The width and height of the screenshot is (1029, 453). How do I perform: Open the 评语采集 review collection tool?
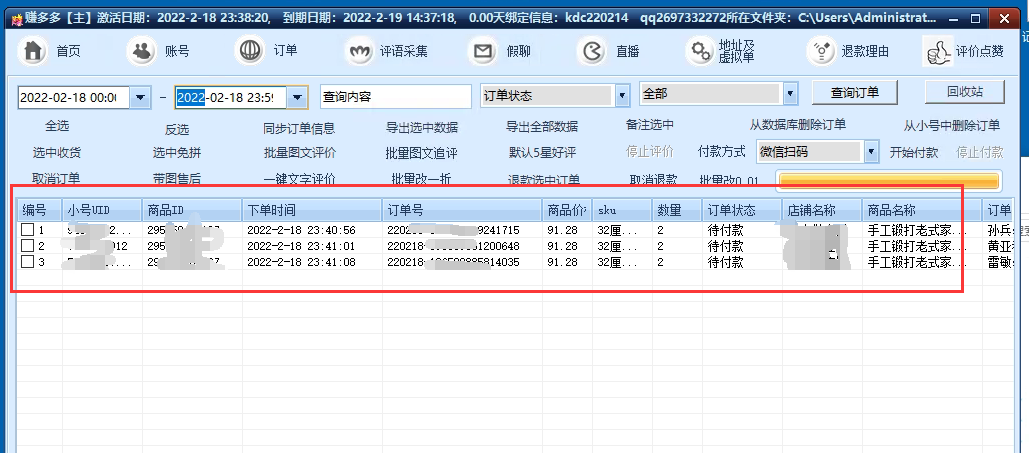[x=387, y=51]
